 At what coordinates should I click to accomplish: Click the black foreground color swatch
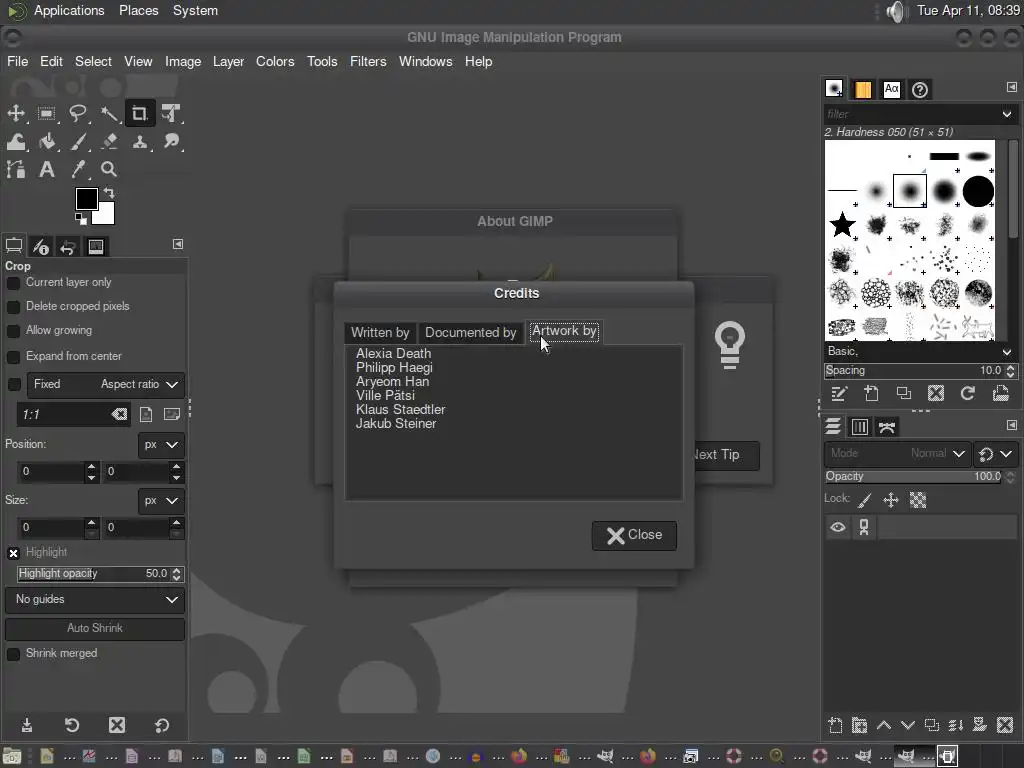86,199
